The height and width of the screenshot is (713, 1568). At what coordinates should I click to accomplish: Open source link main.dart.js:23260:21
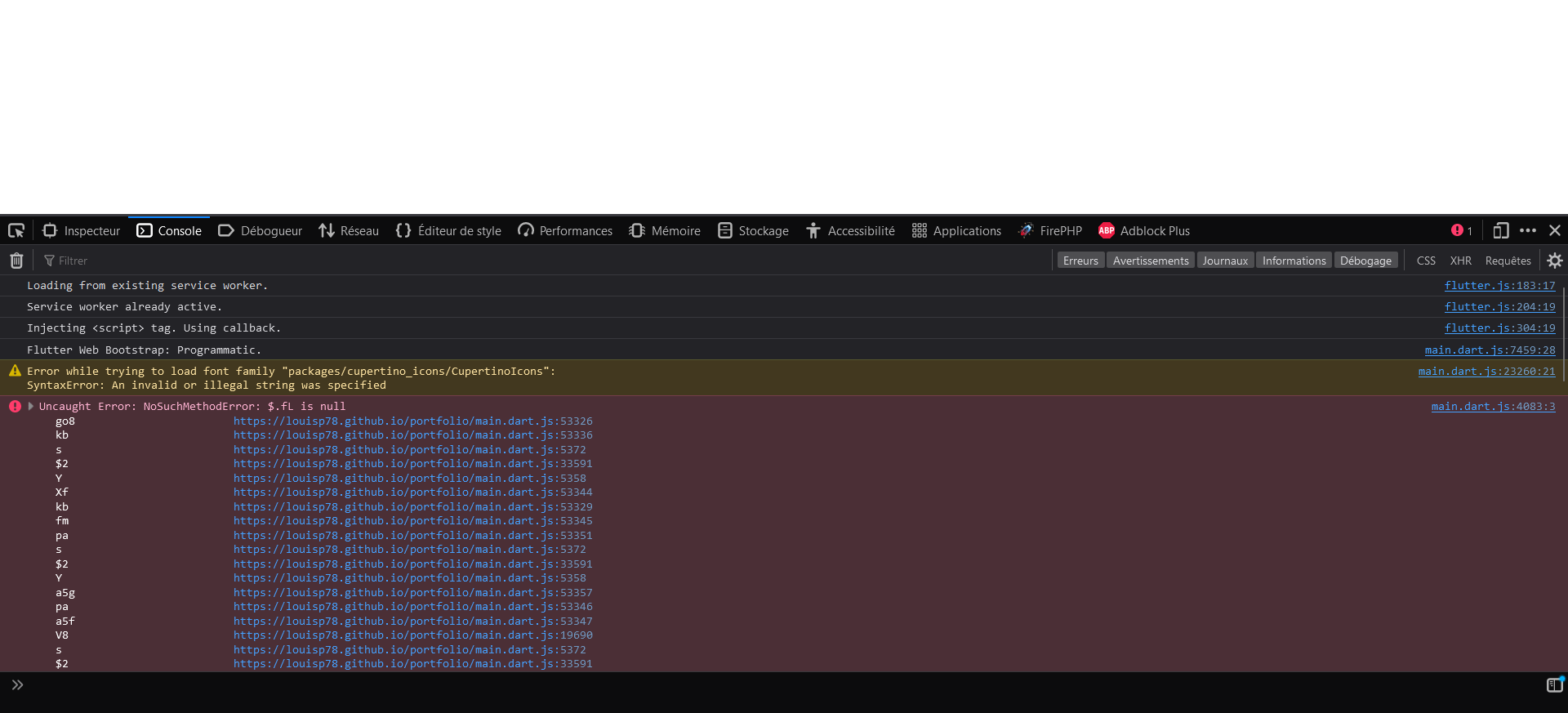(x=1486, y=372)
